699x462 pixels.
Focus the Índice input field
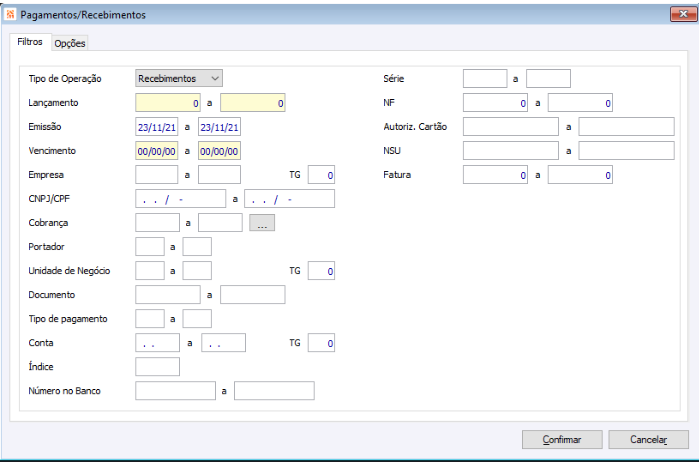coord(157,367)
